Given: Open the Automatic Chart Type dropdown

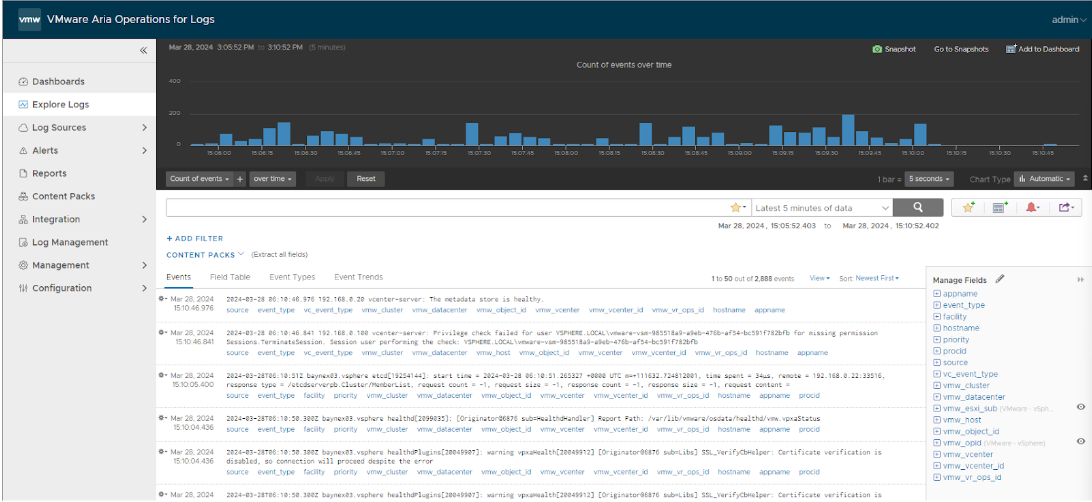Looking at the screenshot, I should click(x=1044, y=179).
